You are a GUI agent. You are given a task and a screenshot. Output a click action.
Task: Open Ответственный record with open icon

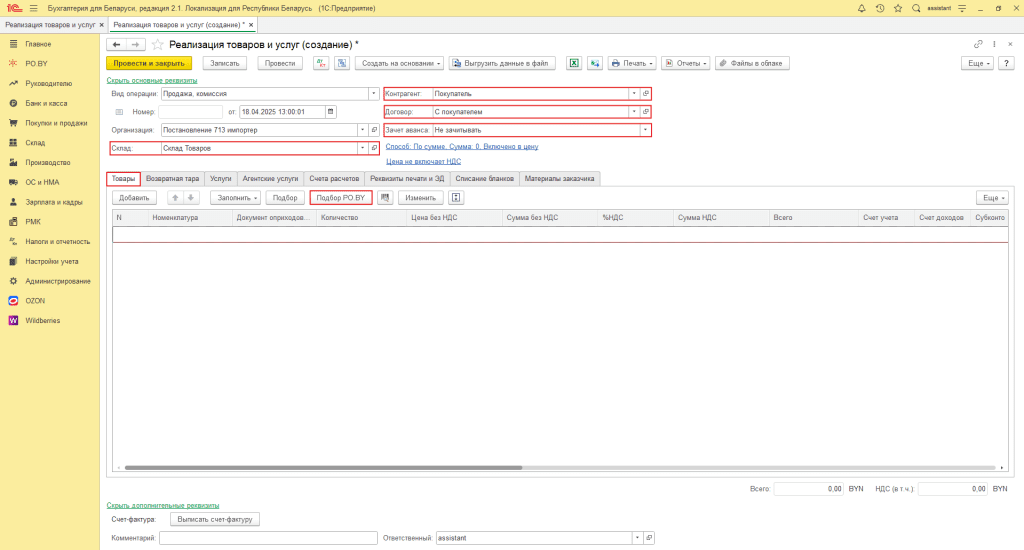649,538
